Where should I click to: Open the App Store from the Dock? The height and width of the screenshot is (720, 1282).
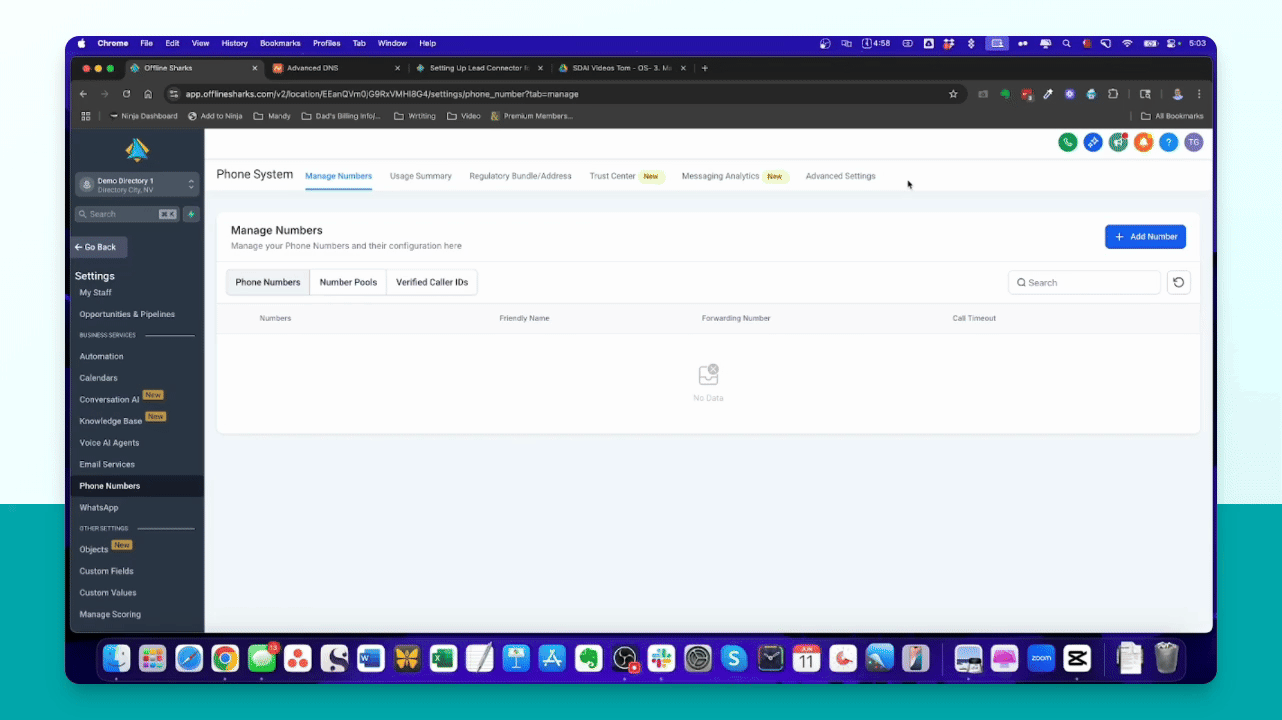(552, 658)
